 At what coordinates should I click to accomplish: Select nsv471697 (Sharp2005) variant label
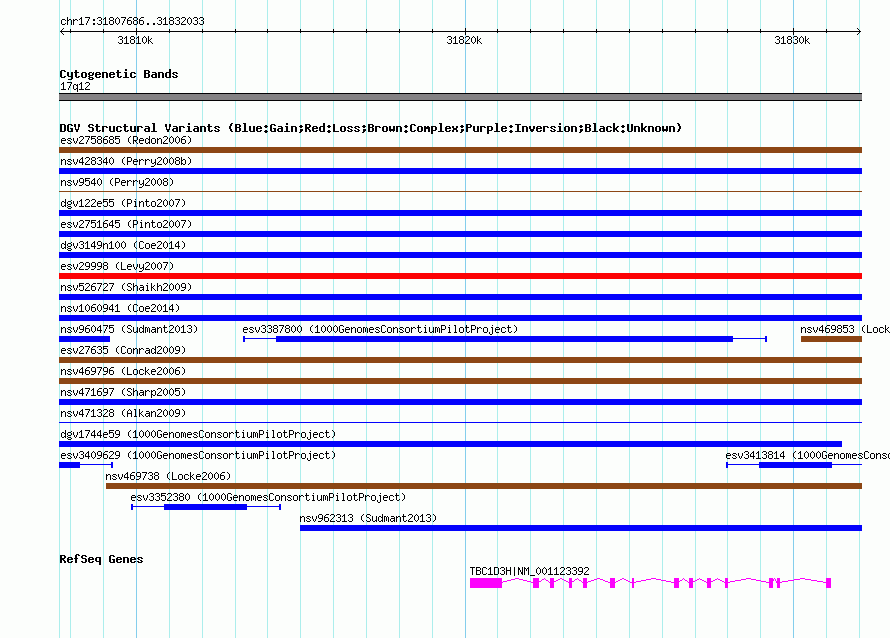coord(123,392)
